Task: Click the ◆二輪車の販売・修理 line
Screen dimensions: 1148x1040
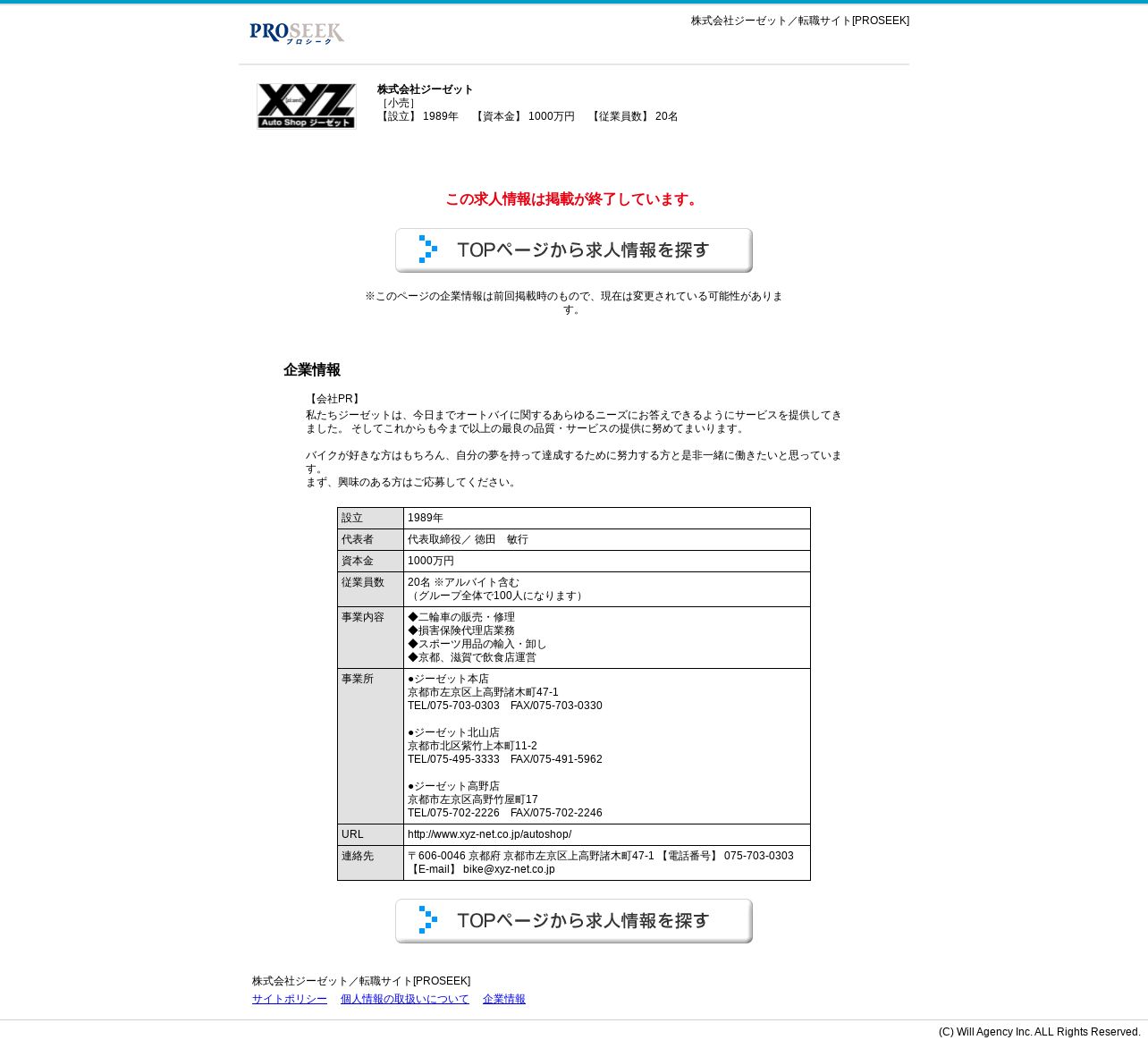Action: pos(461,617)
